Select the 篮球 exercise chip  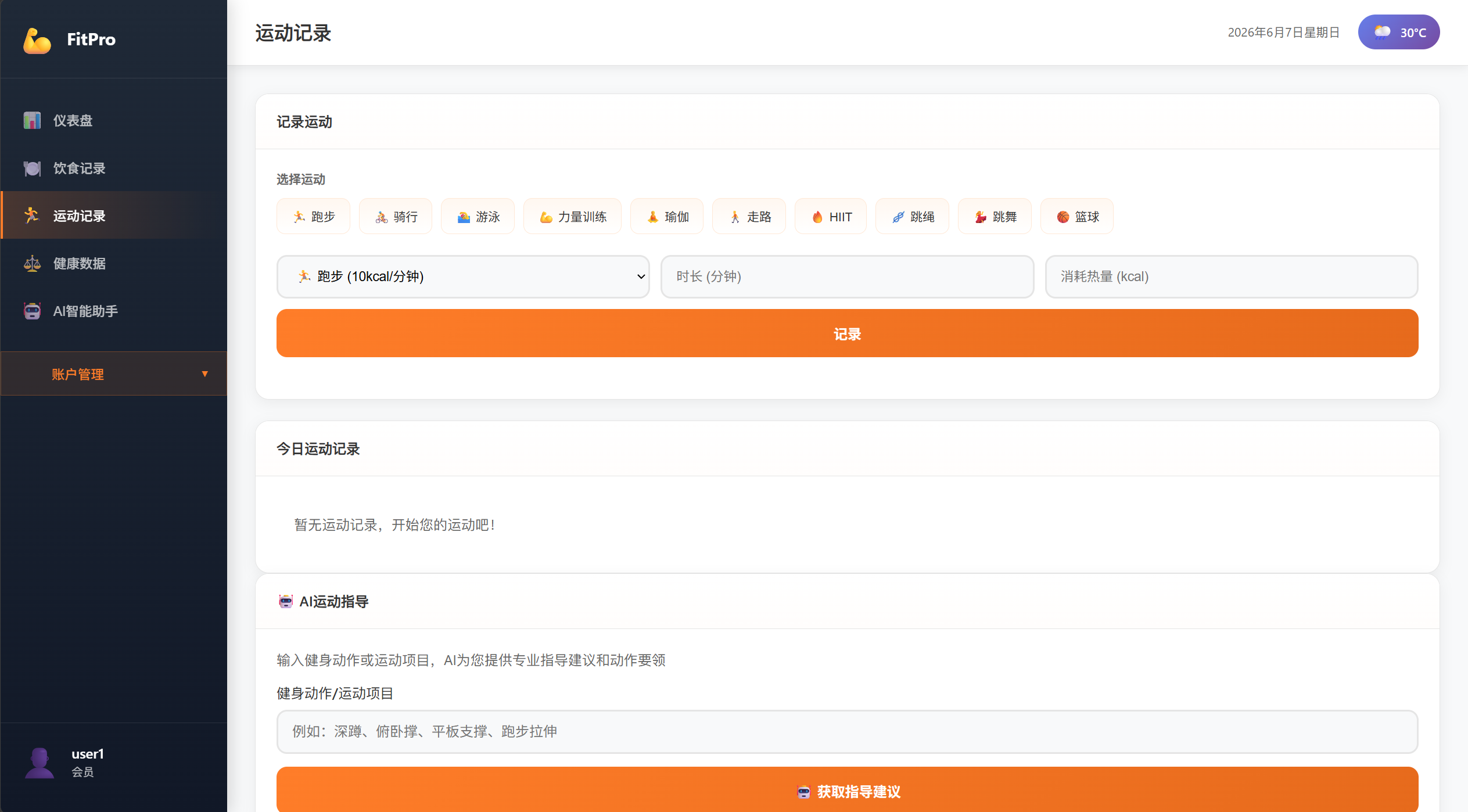pos(1077,217)
